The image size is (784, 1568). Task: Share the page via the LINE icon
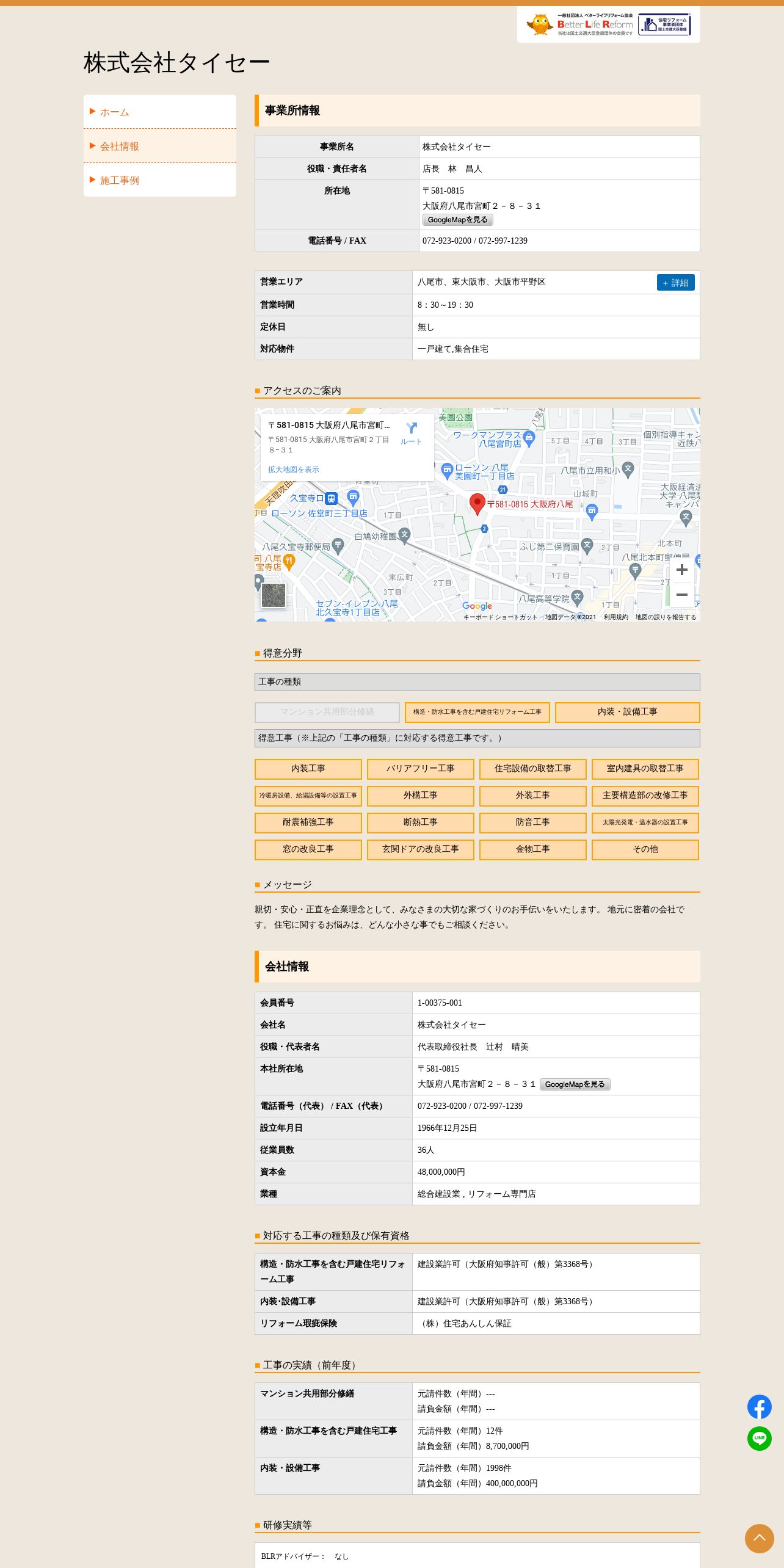pyautogui.click(x=760, y=1438)
